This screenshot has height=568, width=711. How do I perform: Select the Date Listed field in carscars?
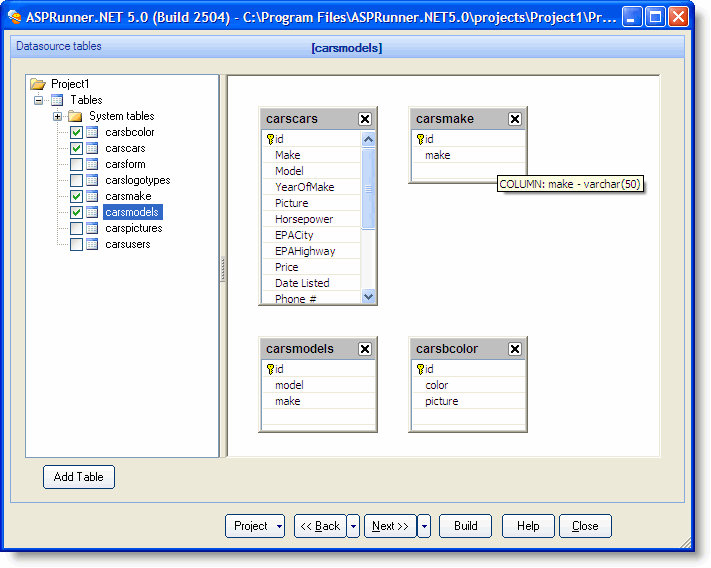tap(312, 283)
